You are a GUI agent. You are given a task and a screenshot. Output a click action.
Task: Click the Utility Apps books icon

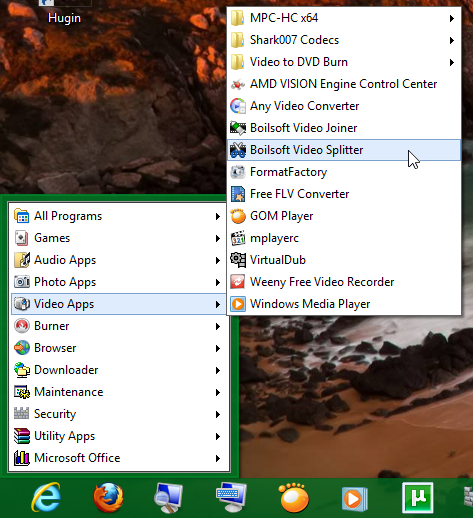[22, 436]
